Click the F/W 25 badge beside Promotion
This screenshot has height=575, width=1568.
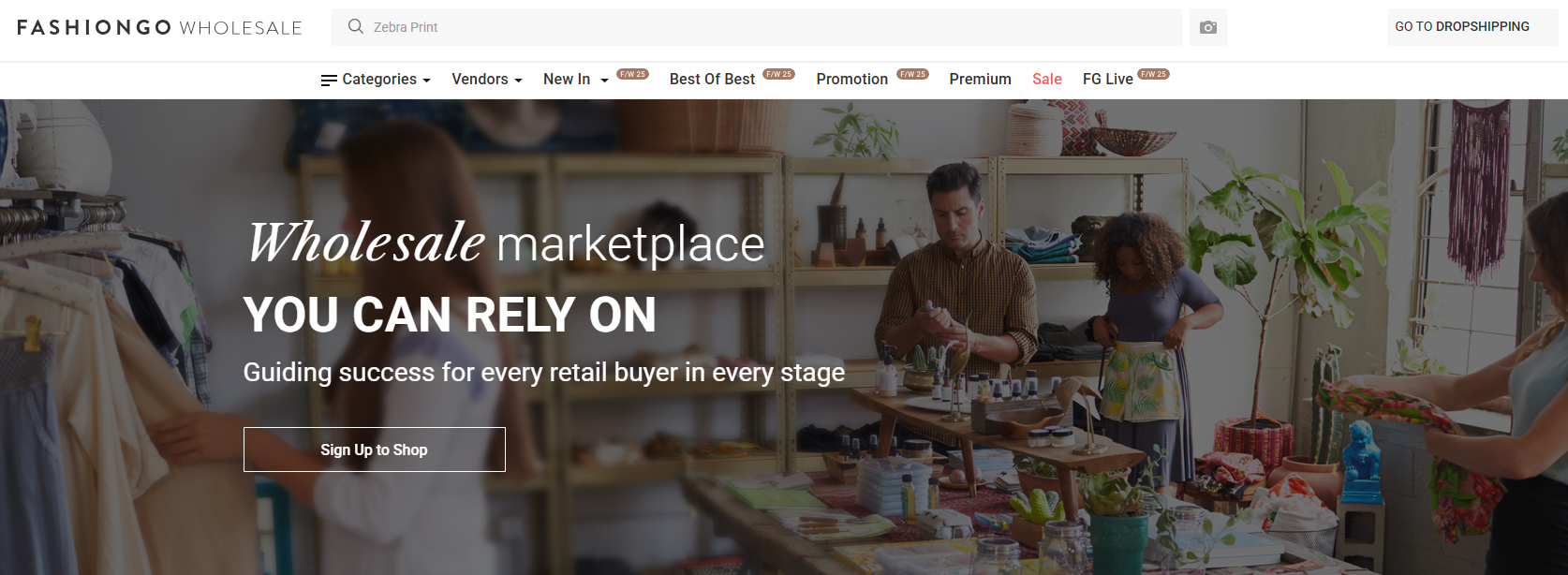912,74
